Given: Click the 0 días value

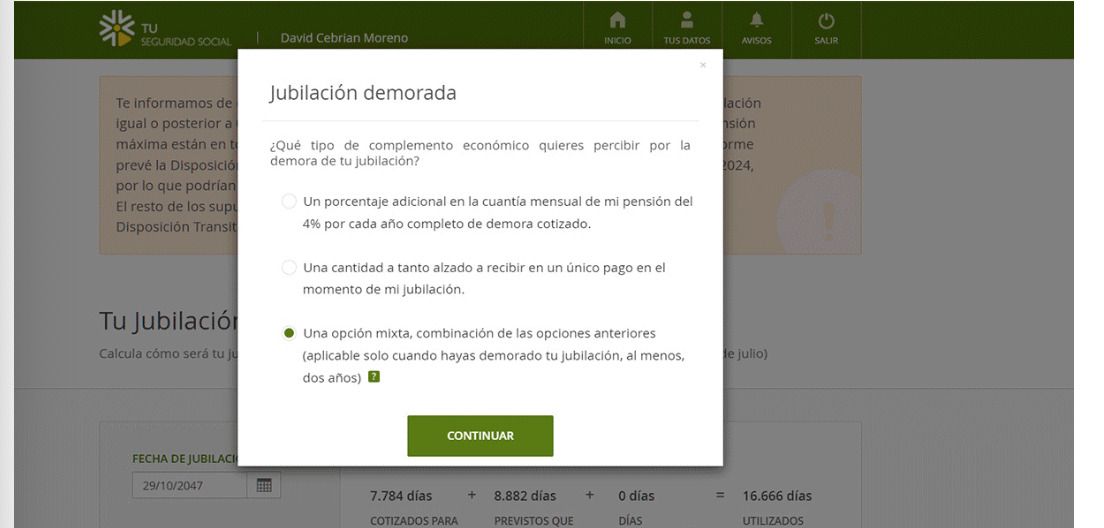Looking at the screenshot, I should [636, 496].
